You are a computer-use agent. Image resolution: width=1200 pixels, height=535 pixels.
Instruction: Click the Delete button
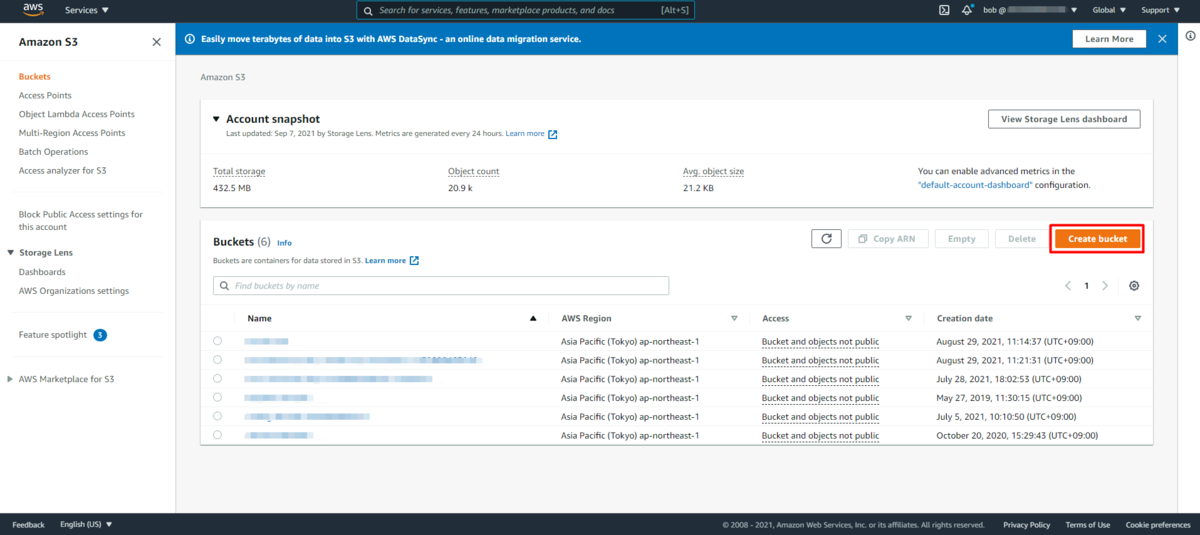(x=1021, y=239)
